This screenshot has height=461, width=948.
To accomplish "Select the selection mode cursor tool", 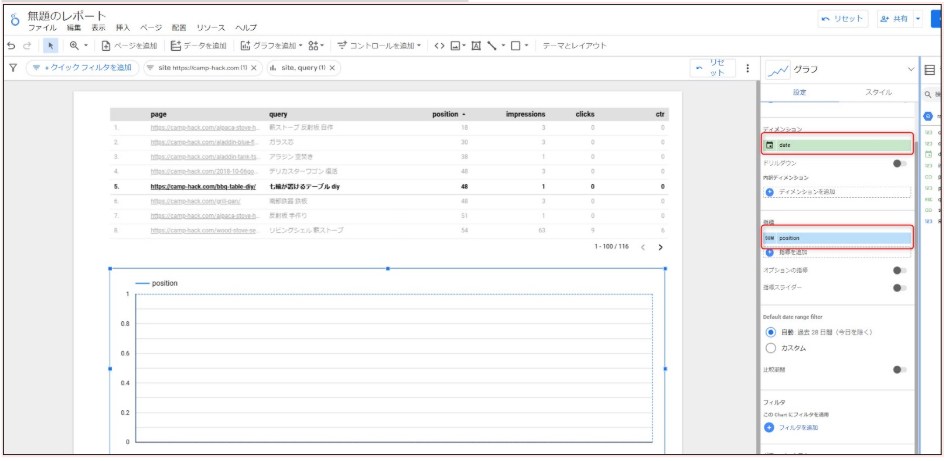I will [51, 45].
